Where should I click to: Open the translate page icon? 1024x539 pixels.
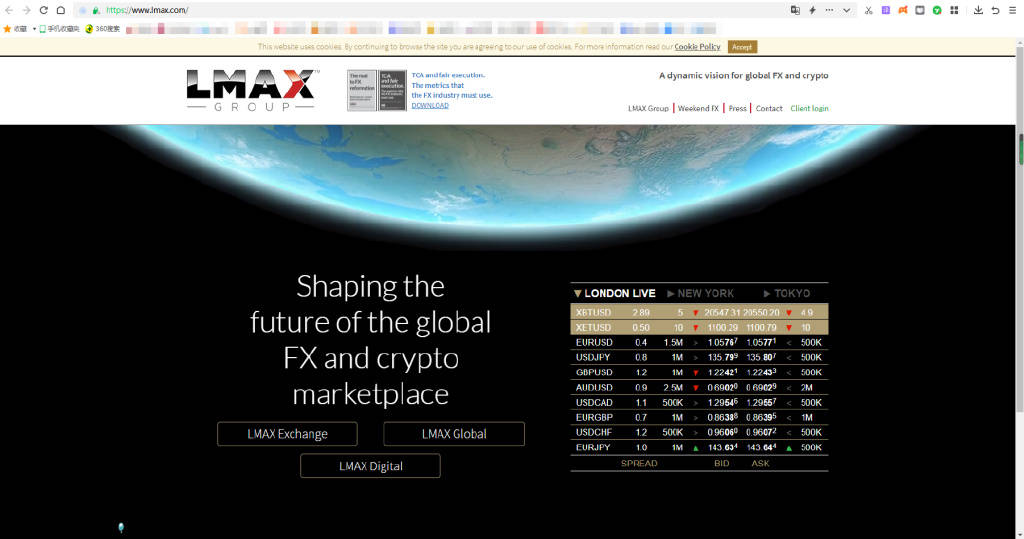click(796, 10)
